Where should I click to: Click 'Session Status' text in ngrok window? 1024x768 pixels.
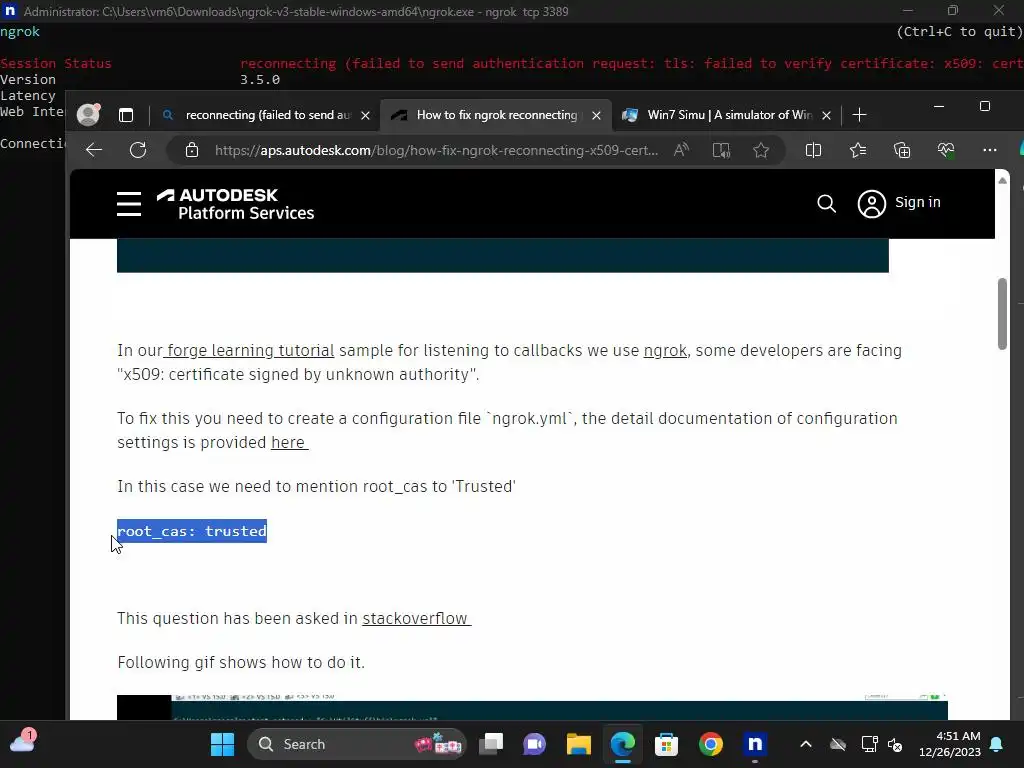[56, 63]
